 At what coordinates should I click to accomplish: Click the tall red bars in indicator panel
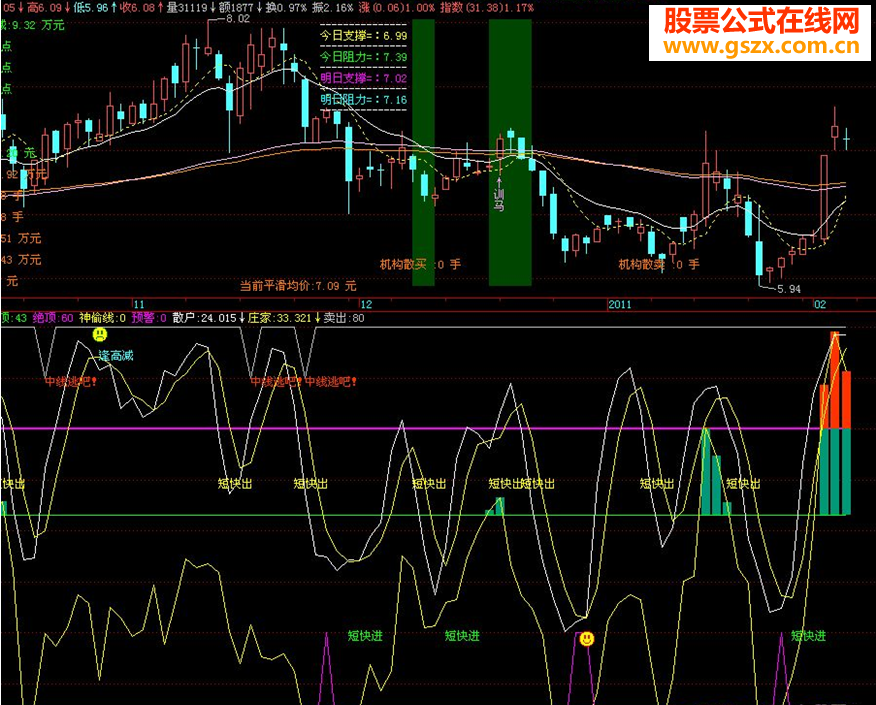click(x=835, y=381)
